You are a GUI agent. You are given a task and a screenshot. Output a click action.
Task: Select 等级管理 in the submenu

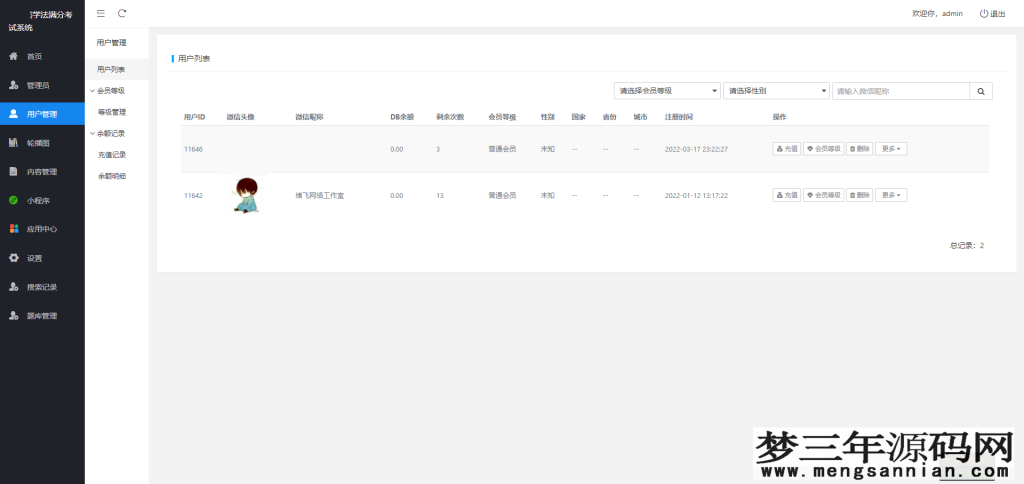(x=112, y=112)
